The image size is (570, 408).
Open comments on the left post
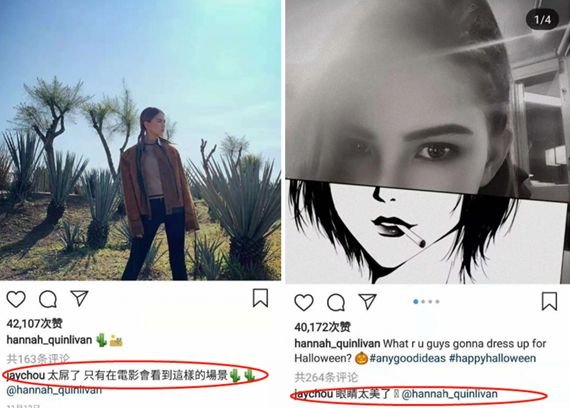coord(48,299)
